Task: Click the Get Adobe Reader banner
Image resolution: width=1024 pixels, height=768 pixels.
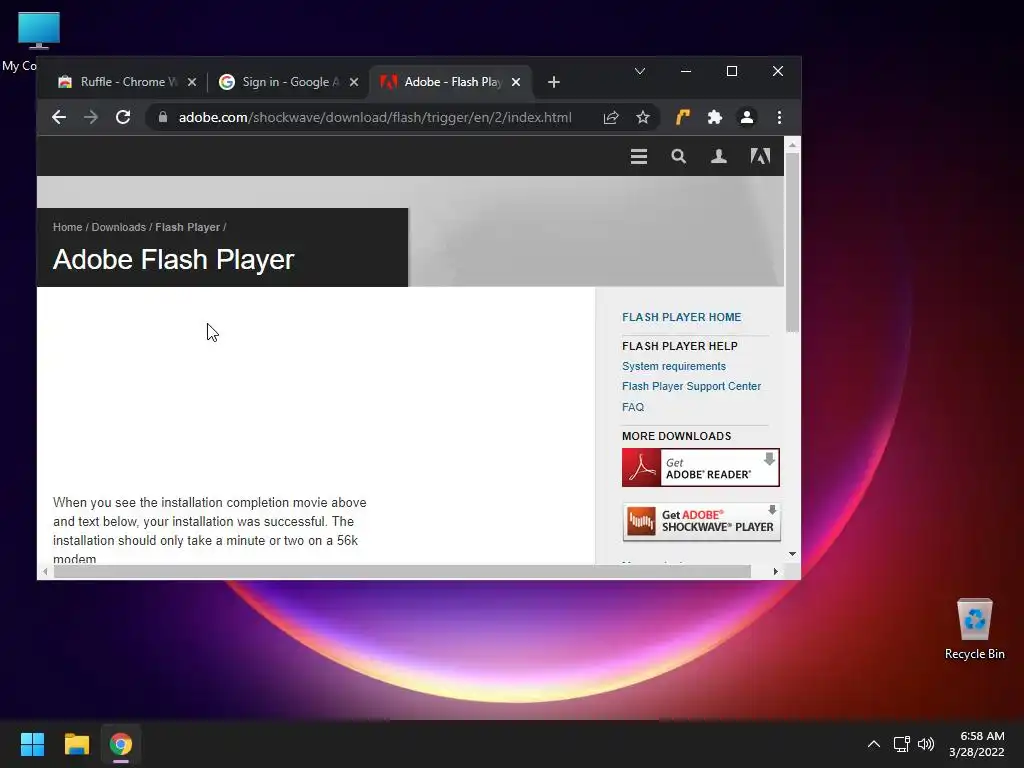Action: point(701,468)
